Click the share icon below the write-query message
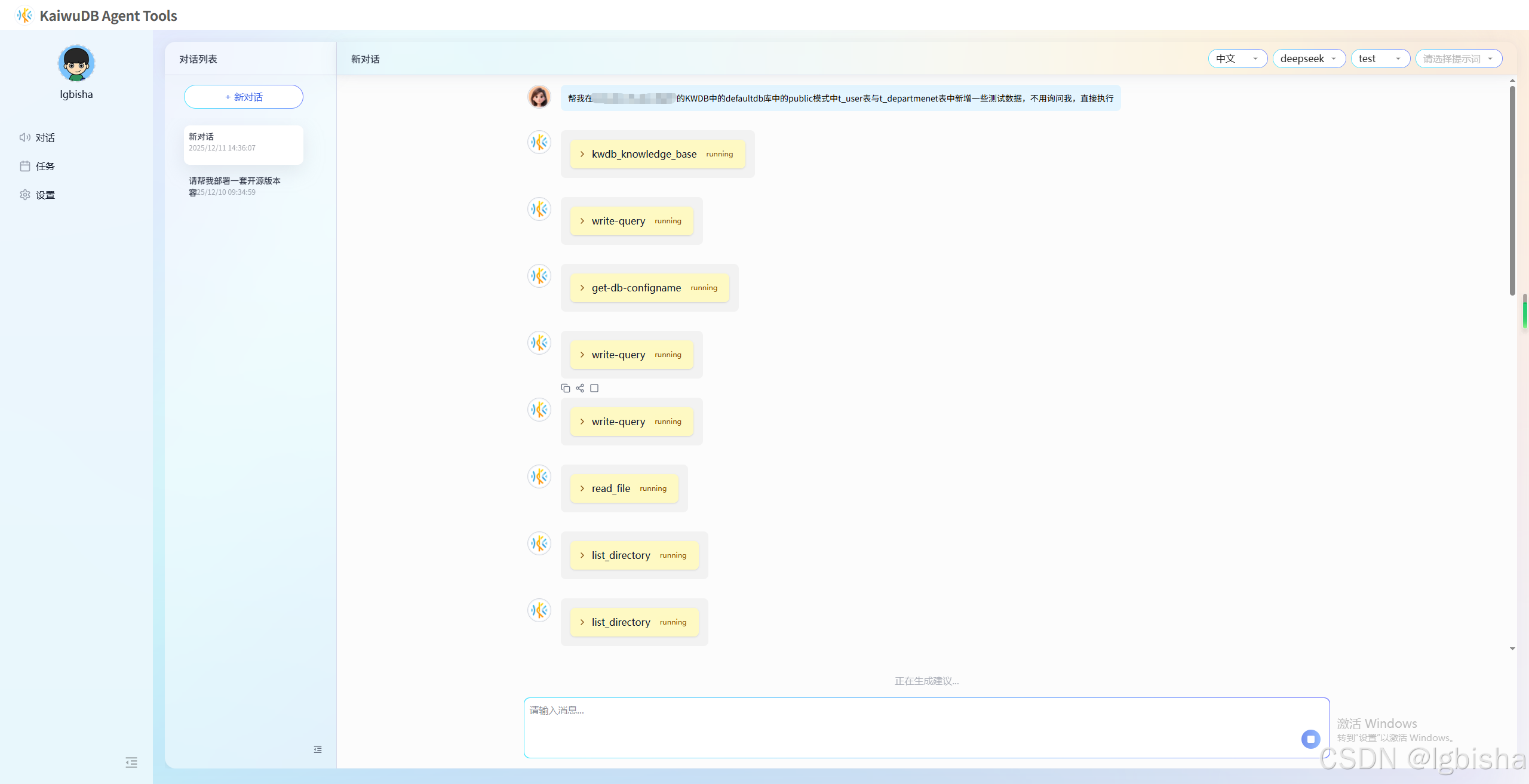Screen dimensions: 1529x784 (x=579, y=388)
